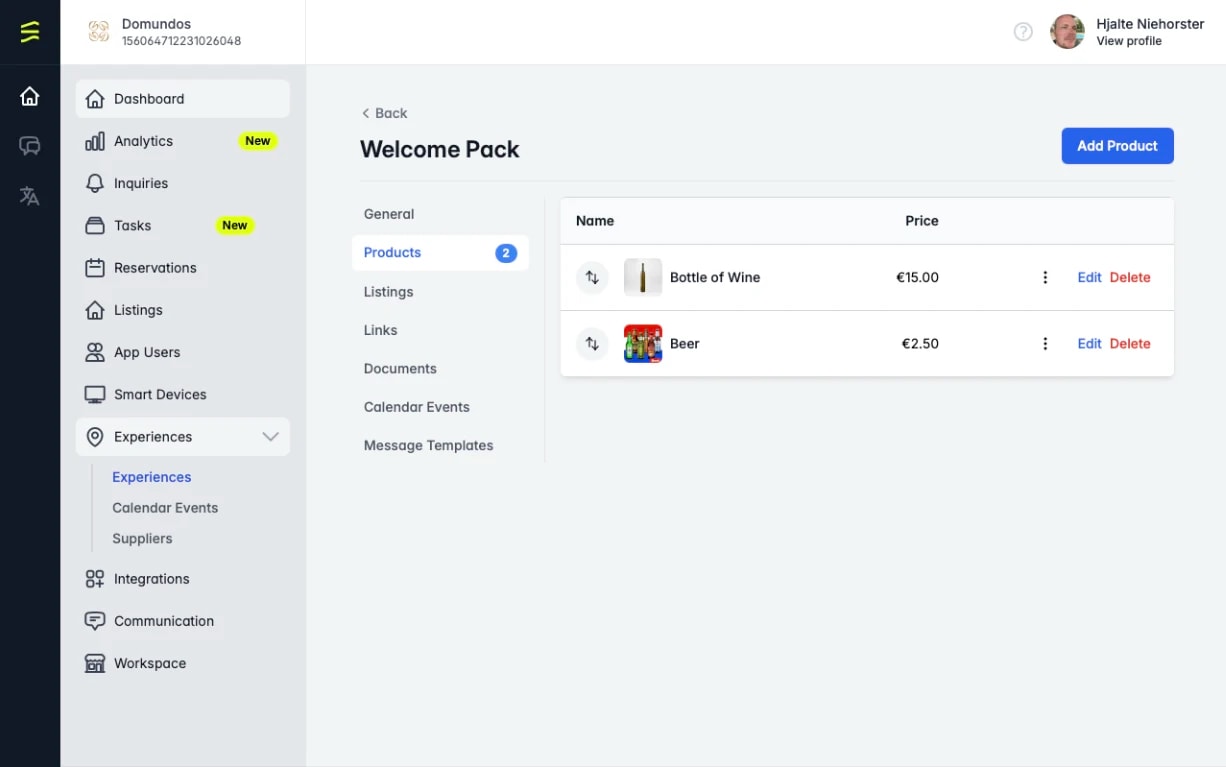This screenshot has width=1226, height=767.
Task: Click the Workspace storefront icon
Action: point(95,663)
